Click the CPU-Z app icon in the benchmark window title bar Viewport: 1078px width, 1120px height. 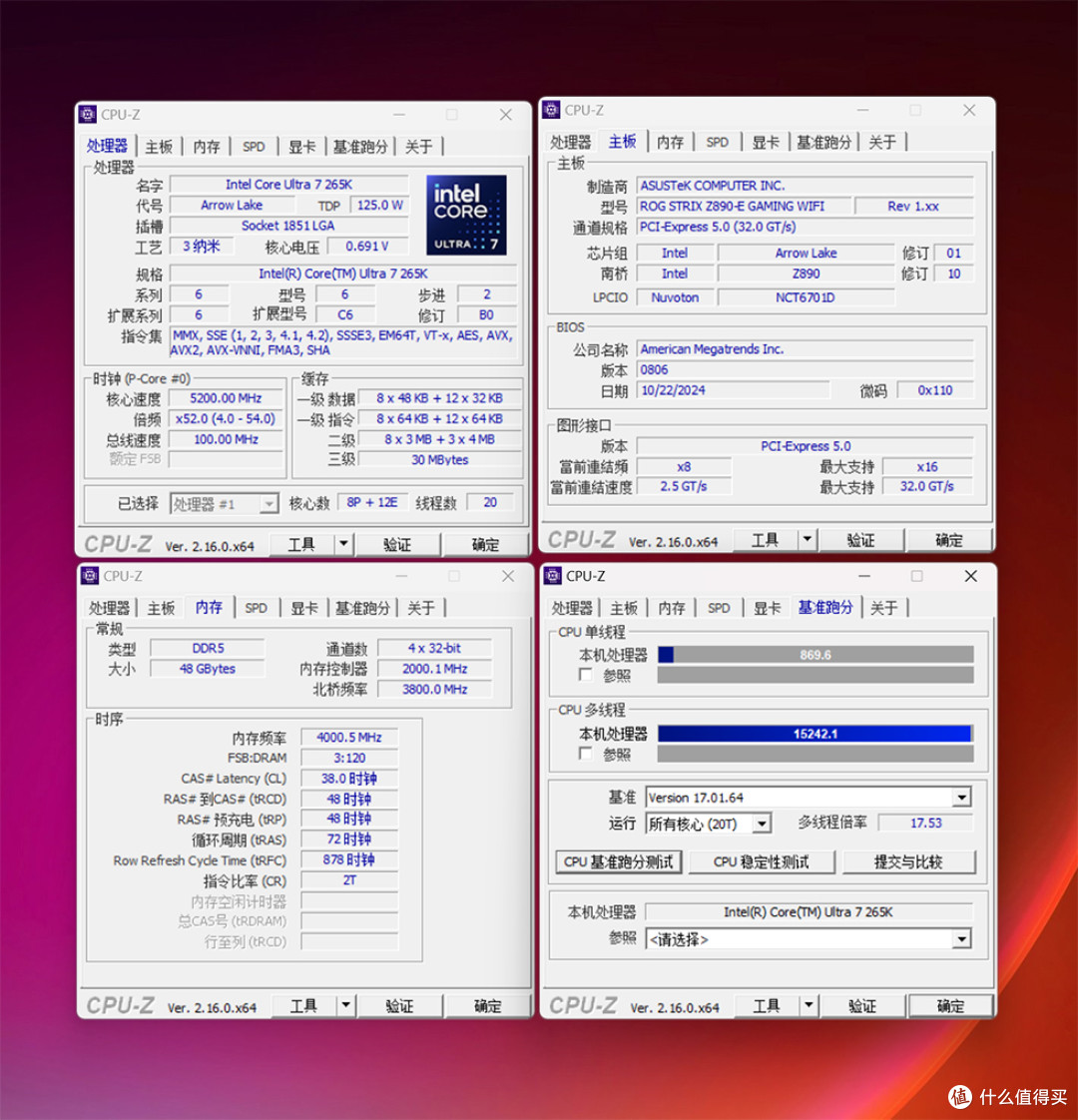click(x=552, y=576)
